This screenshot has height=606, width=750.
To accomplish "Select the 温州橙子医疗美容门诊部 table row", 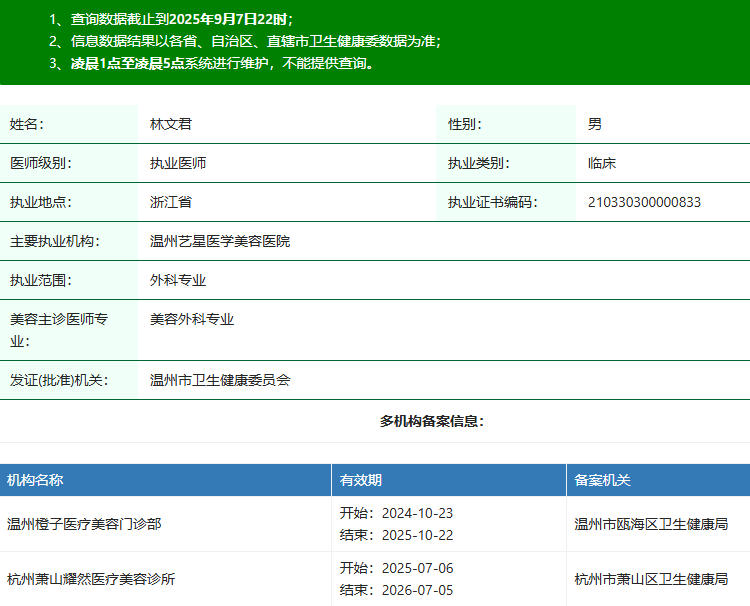I will click(x=84, y=523).
